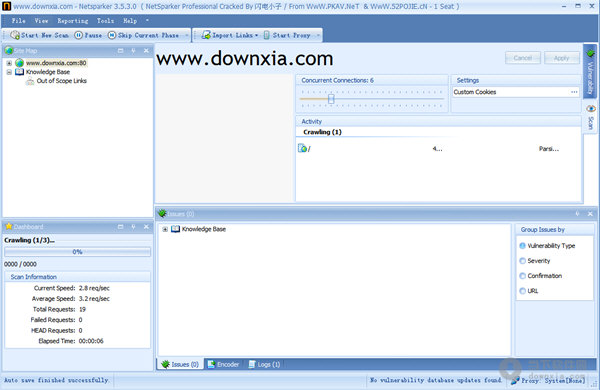Screen dimensions: 600x390
Task: Open the first toolbar overflow arrow after Skip Current Phase
Action: coord(187,35)
